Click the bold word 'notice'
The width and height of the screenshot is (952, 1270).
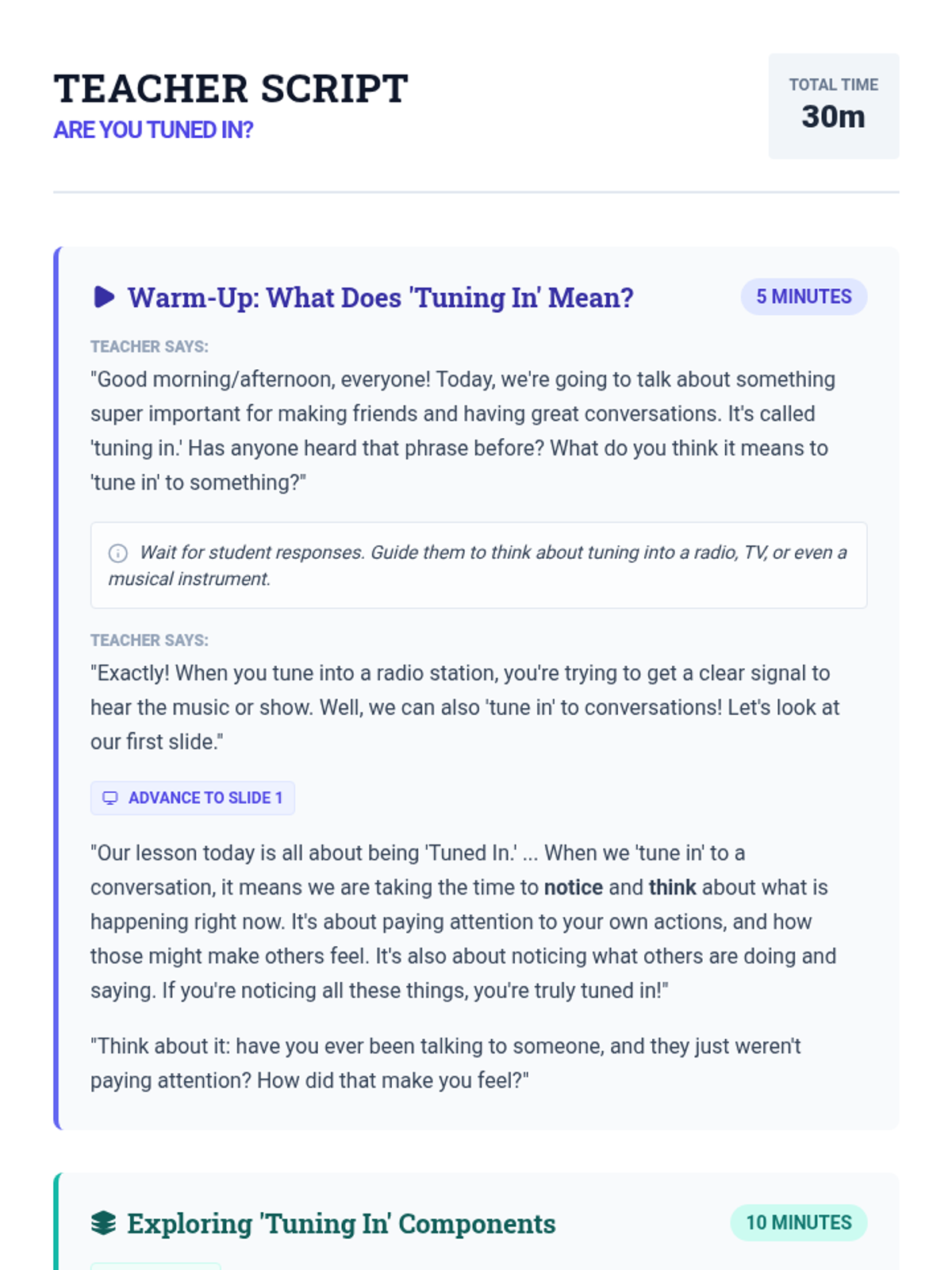pos(573,887)
